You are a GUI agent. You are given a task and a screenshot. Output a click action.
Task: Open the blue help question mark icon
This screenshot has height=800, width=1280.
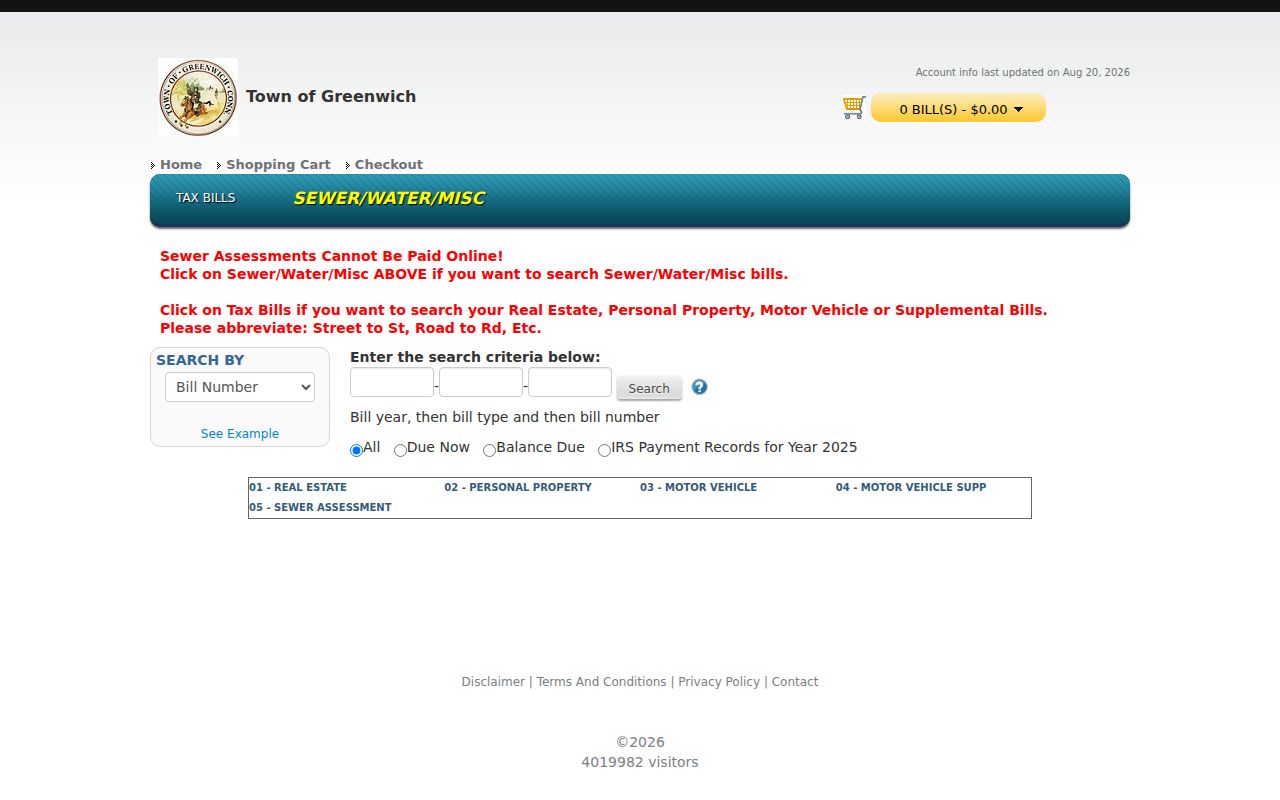tap(699, 387)
